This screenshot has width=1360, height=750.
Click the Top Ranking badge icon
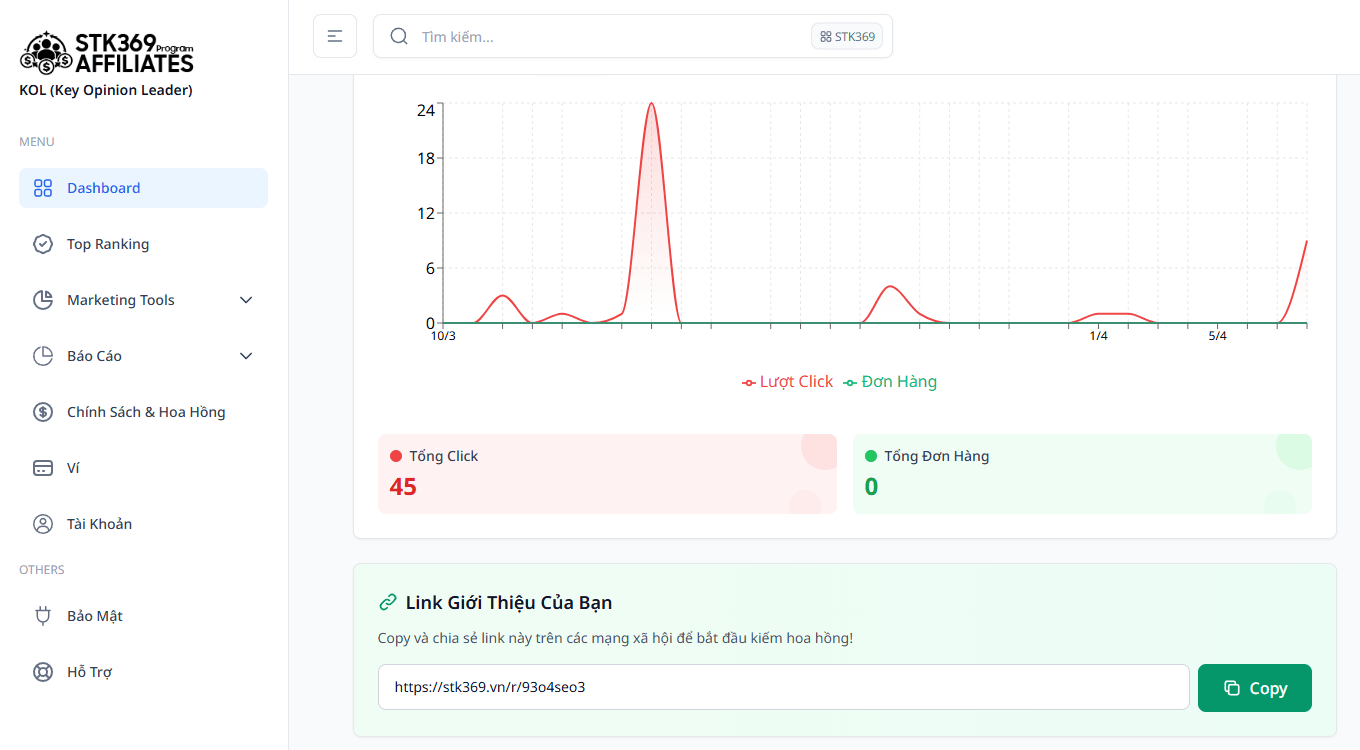(x=43, y=244)
